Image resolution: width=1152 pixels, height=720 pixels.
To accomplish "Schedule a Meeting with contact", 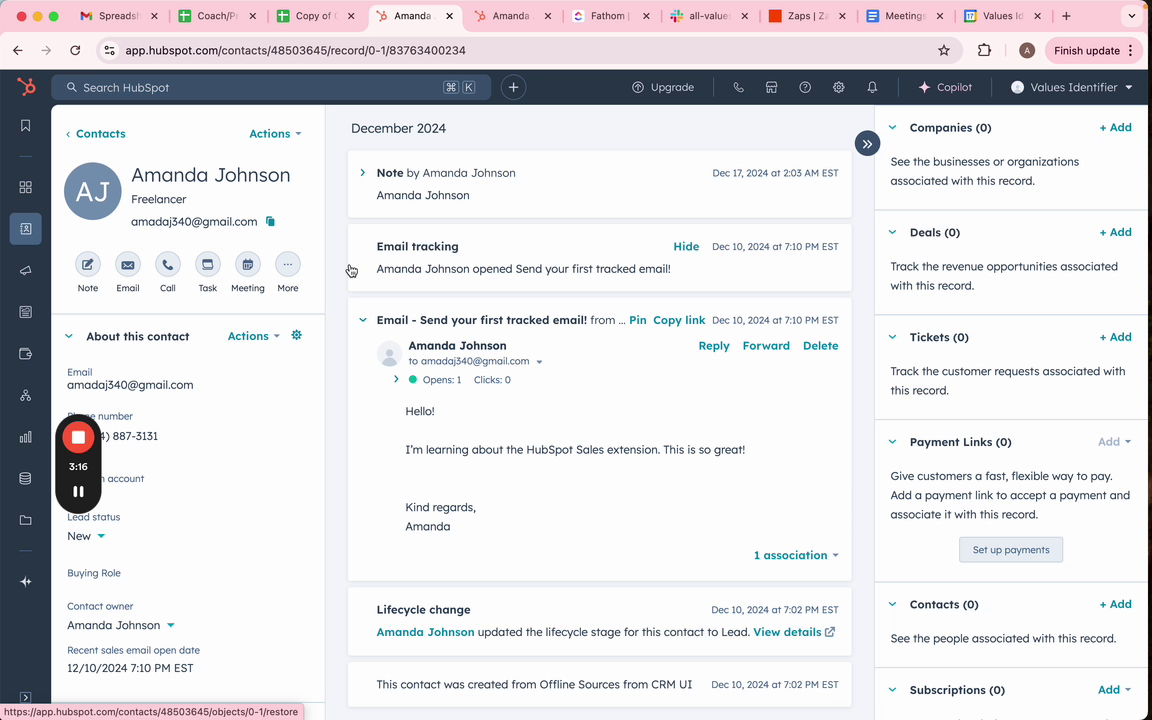I will [248, 264].
